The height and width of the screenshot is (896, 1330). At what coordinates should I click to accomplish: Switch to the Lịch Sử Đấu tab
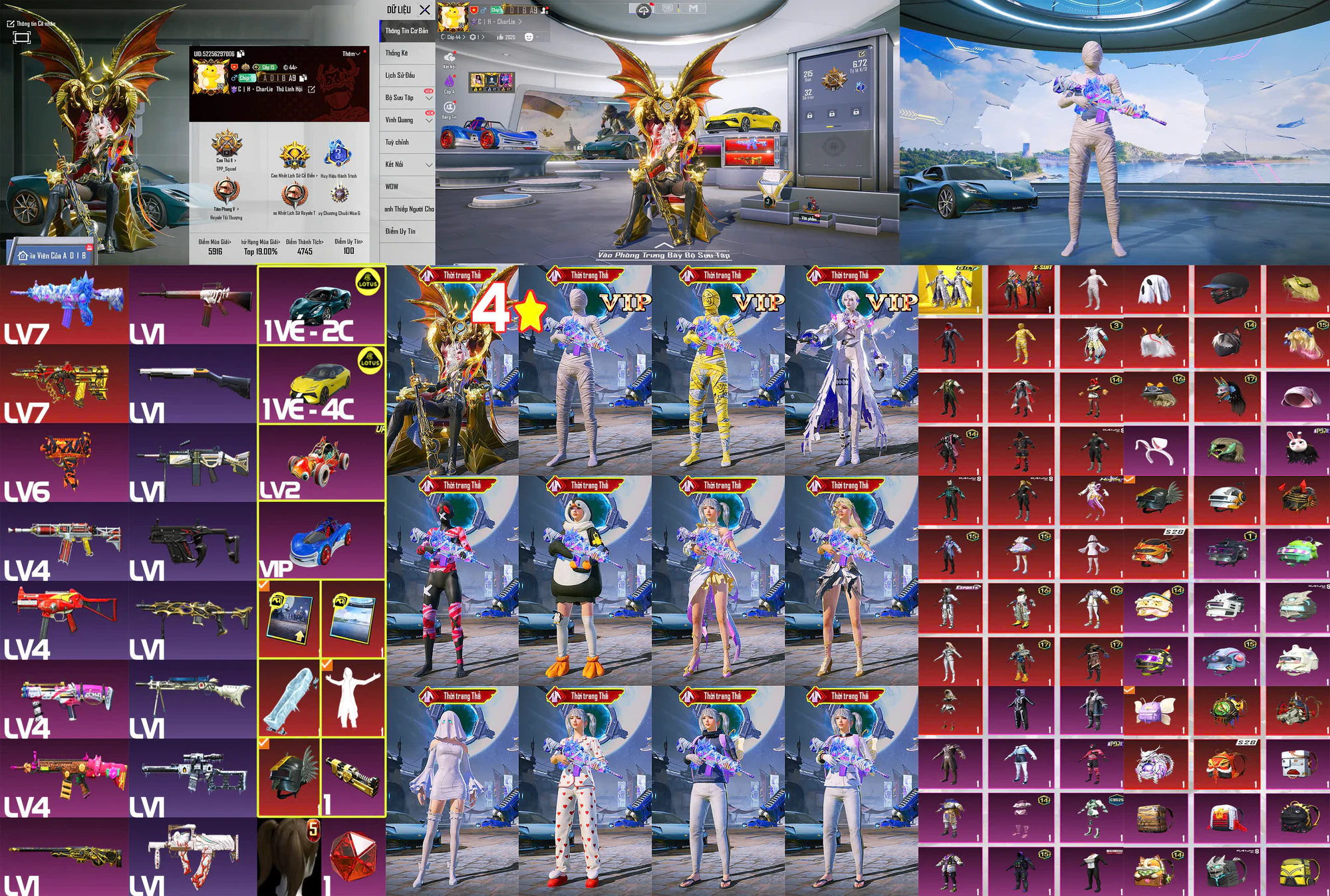tap(407, 75)
